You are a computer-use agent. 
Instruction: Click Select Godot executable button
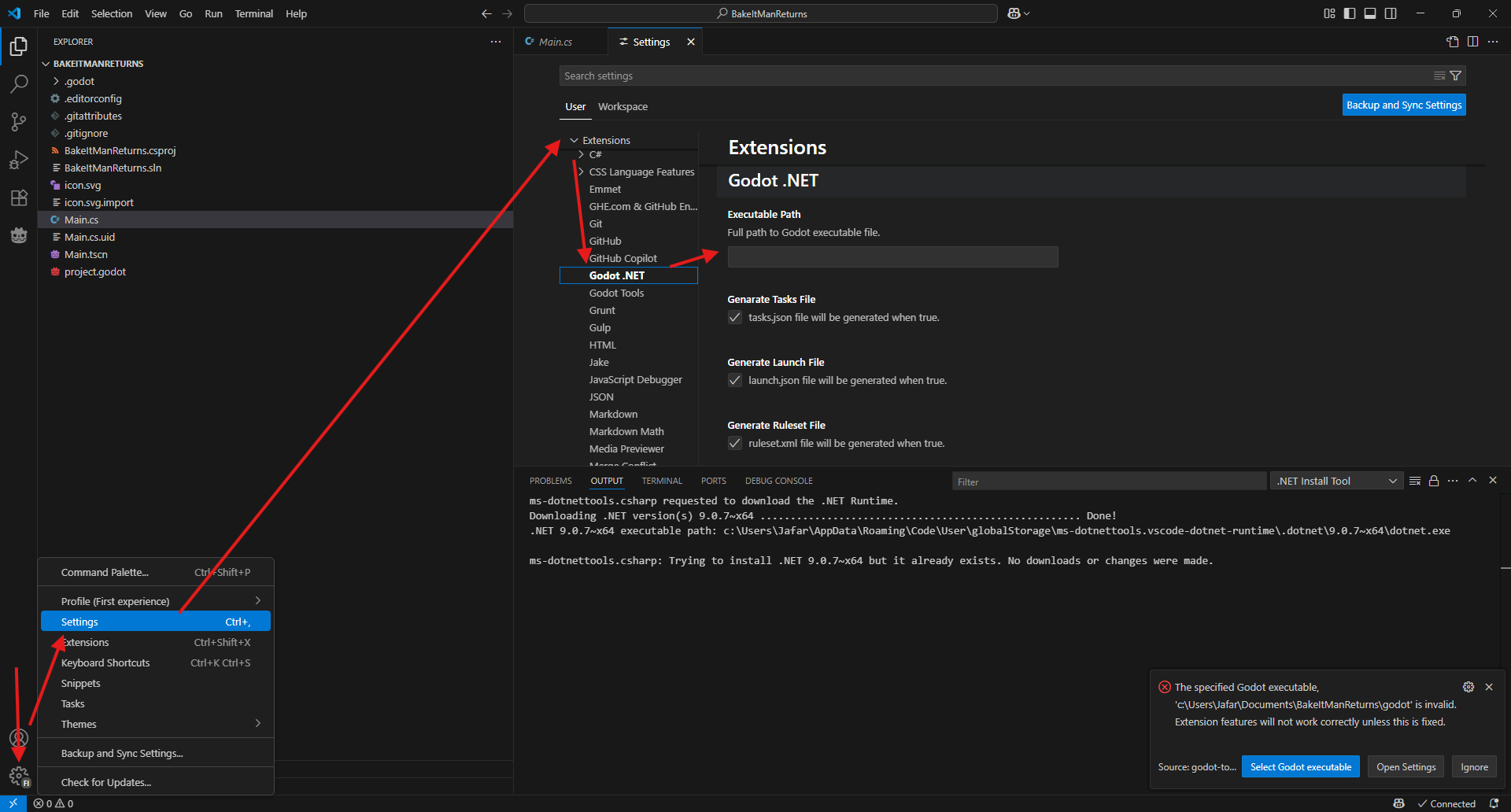pos(1301,767)
